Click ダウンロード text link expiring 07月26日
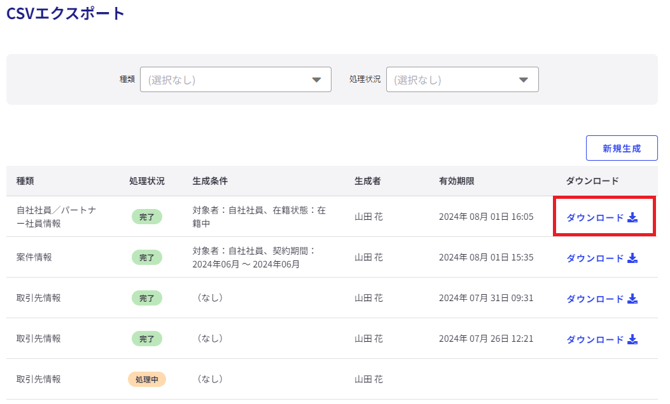Image resolution: width=670 pixels, height=404 pixels. (595, 340)
